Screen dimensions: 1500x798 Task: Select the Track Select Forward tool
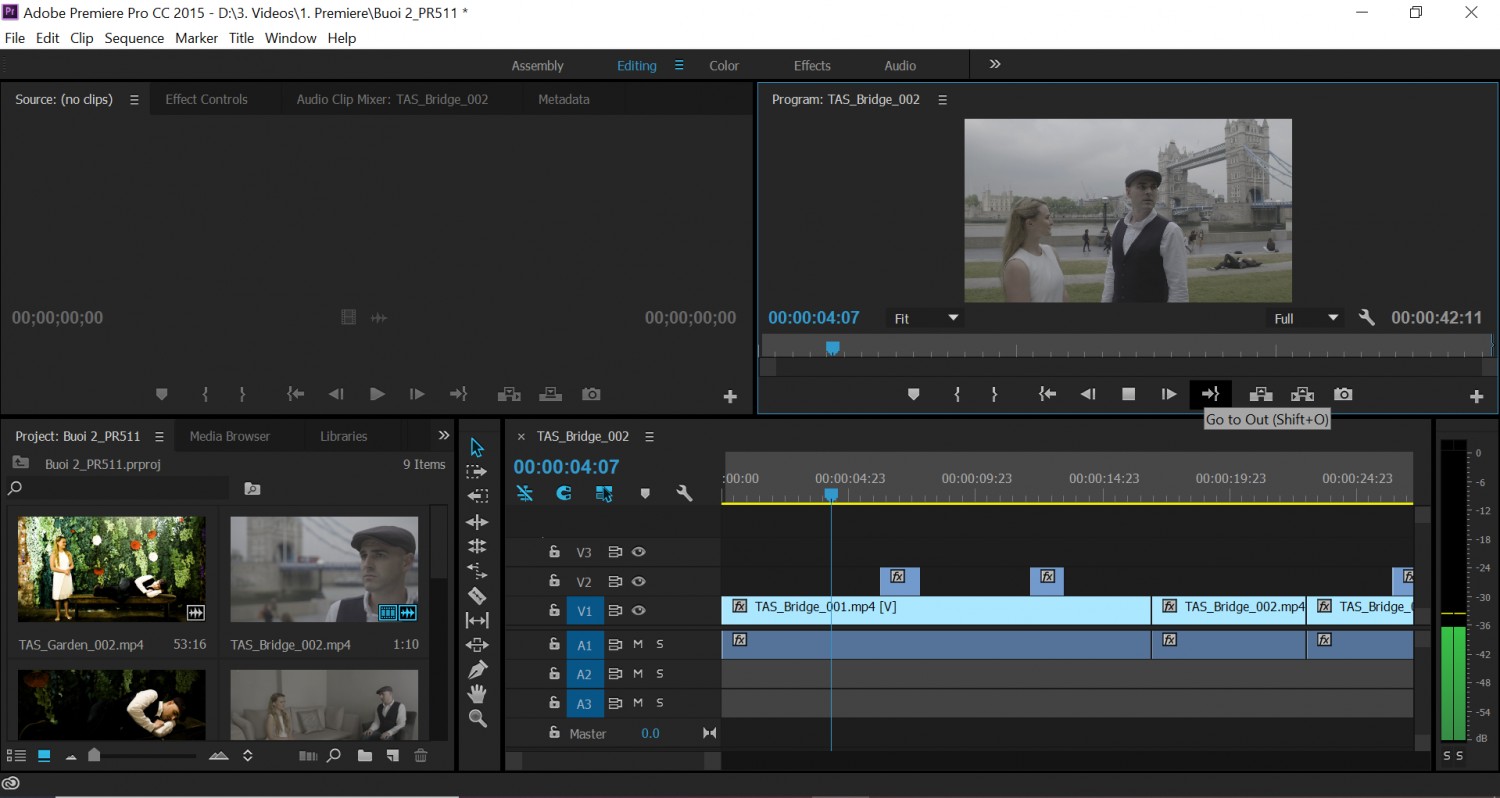tap(477, 472)
